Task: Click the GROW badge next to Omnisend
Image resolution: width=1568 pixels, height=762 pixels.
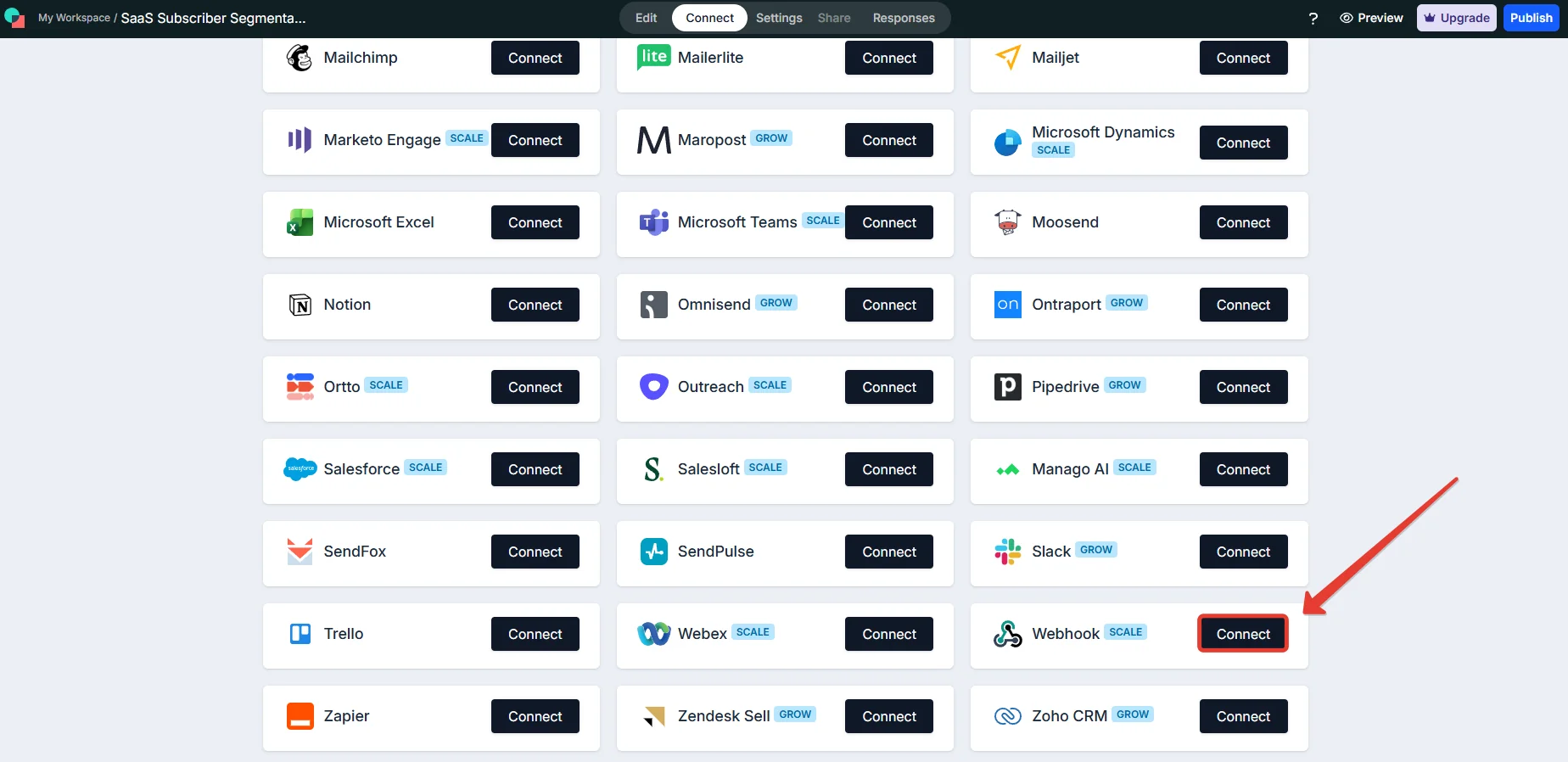Action: (776, 303)
